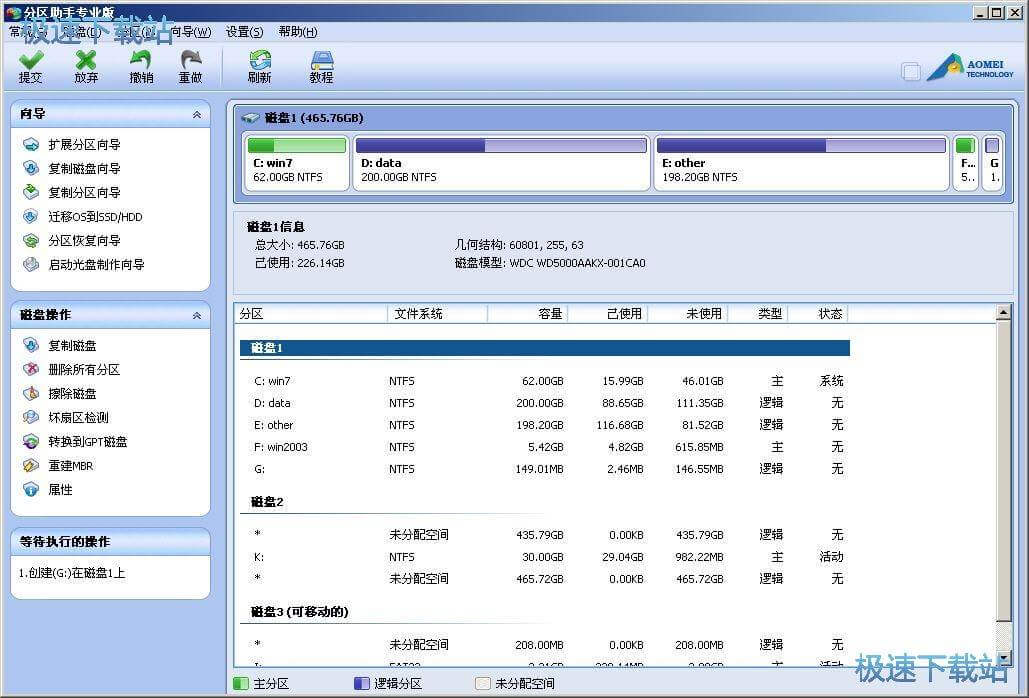Sort by 未使用 column header

[688, 314]
